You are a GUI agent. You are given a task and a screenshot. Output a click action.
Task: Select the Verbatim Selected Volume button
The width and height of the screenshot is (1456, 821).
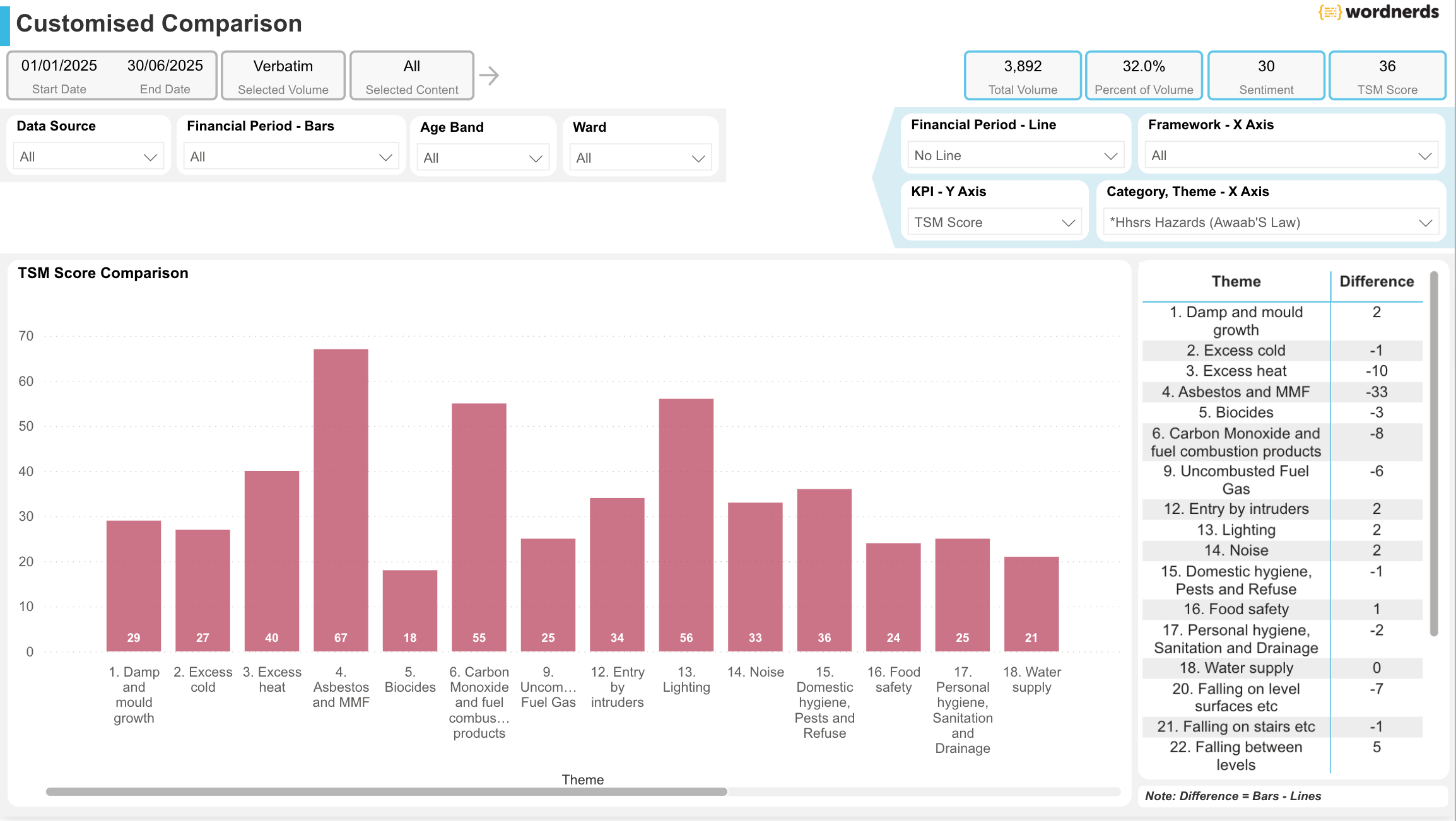283,76
